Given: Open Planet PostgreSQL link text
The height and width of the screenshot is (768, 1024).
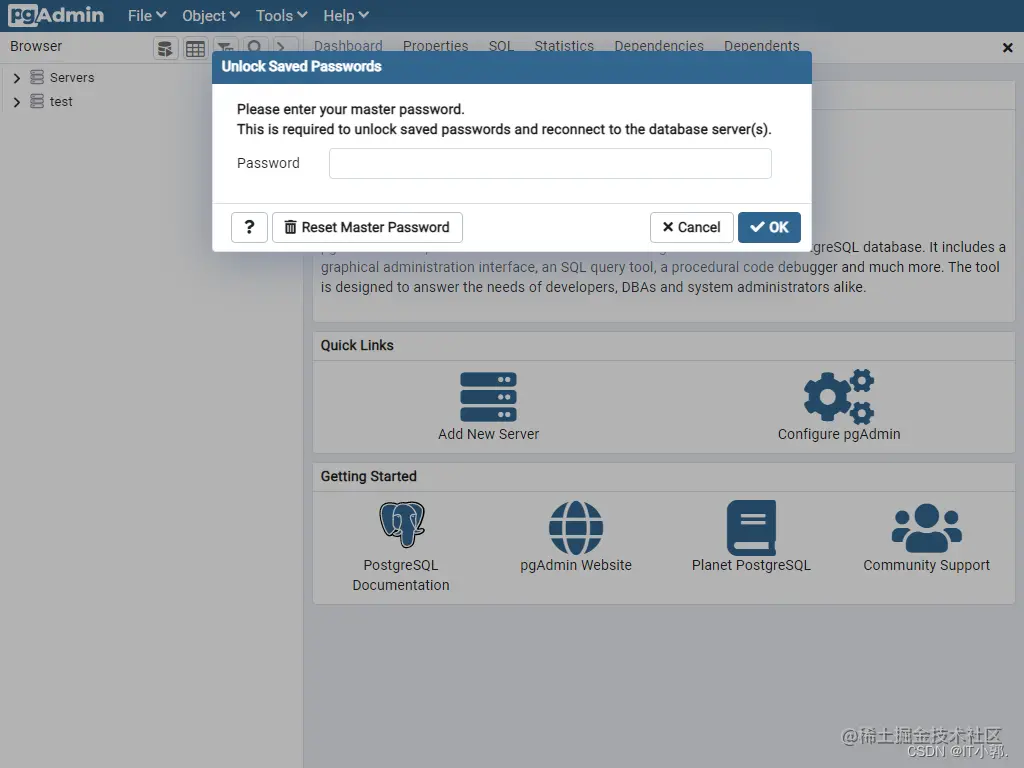Looking at the screenshot, I should pos(752,566).
